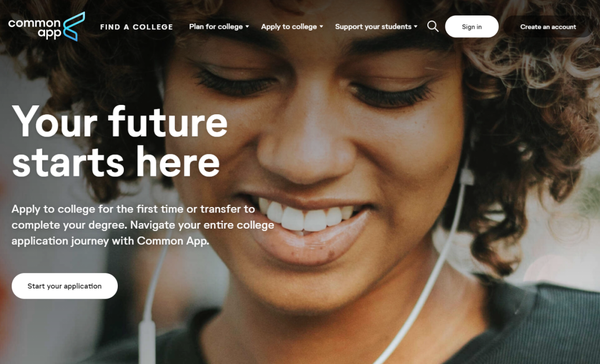Expand the caret beside Plan for college
600x364 pixels.
click(x=247, y=27)
